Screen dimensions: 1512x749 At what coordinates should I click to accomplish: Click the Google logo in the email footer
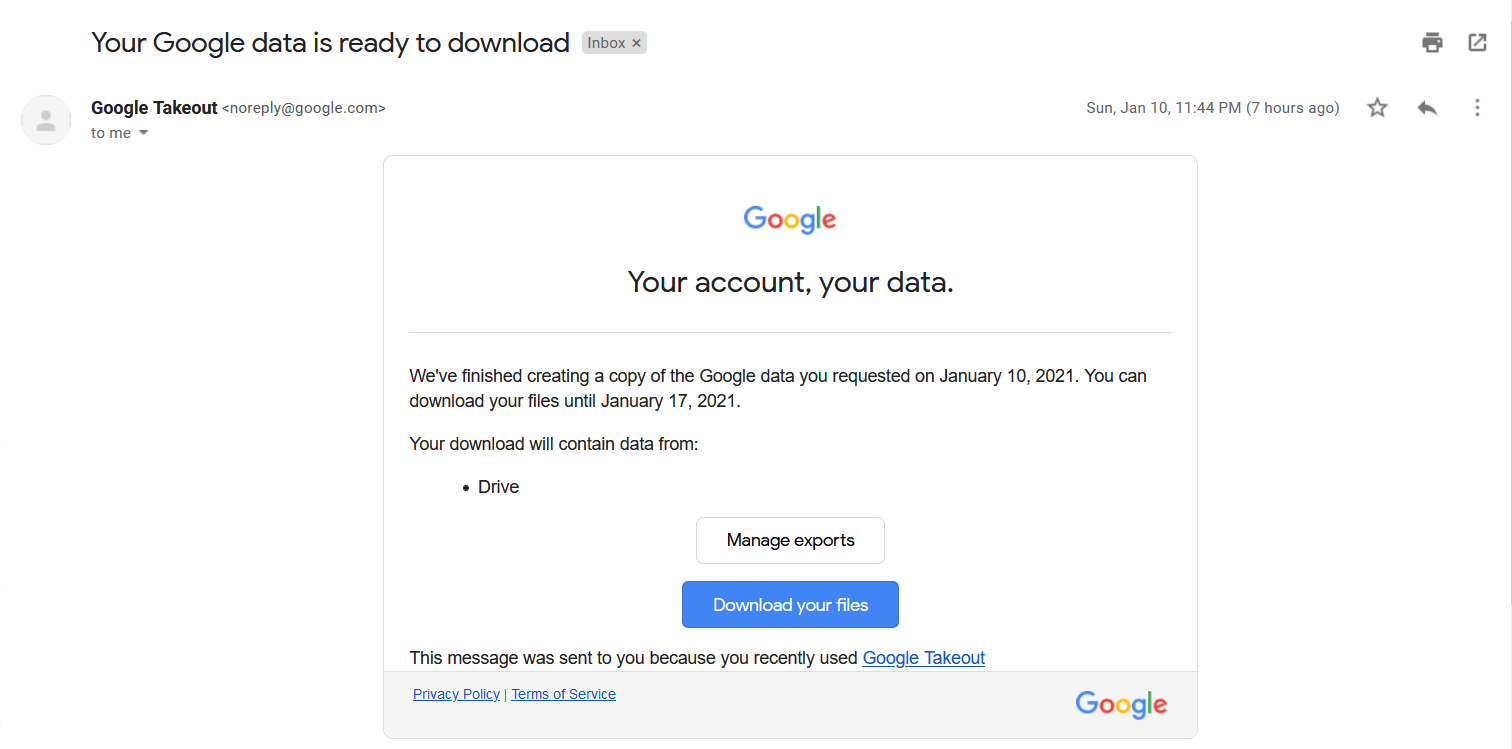tap(1120, 704)
